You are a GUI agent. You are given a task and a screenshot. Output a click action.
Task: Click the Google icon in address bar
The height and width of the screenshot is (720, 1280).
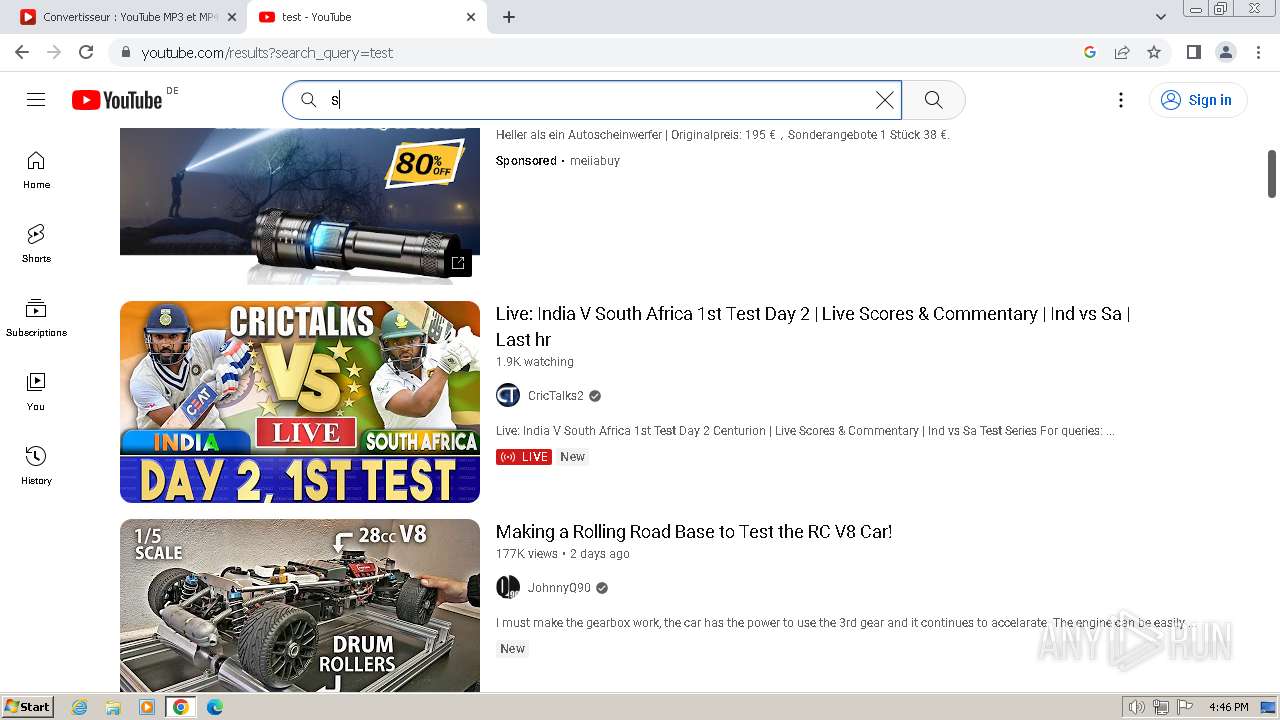pos(1090,52)
